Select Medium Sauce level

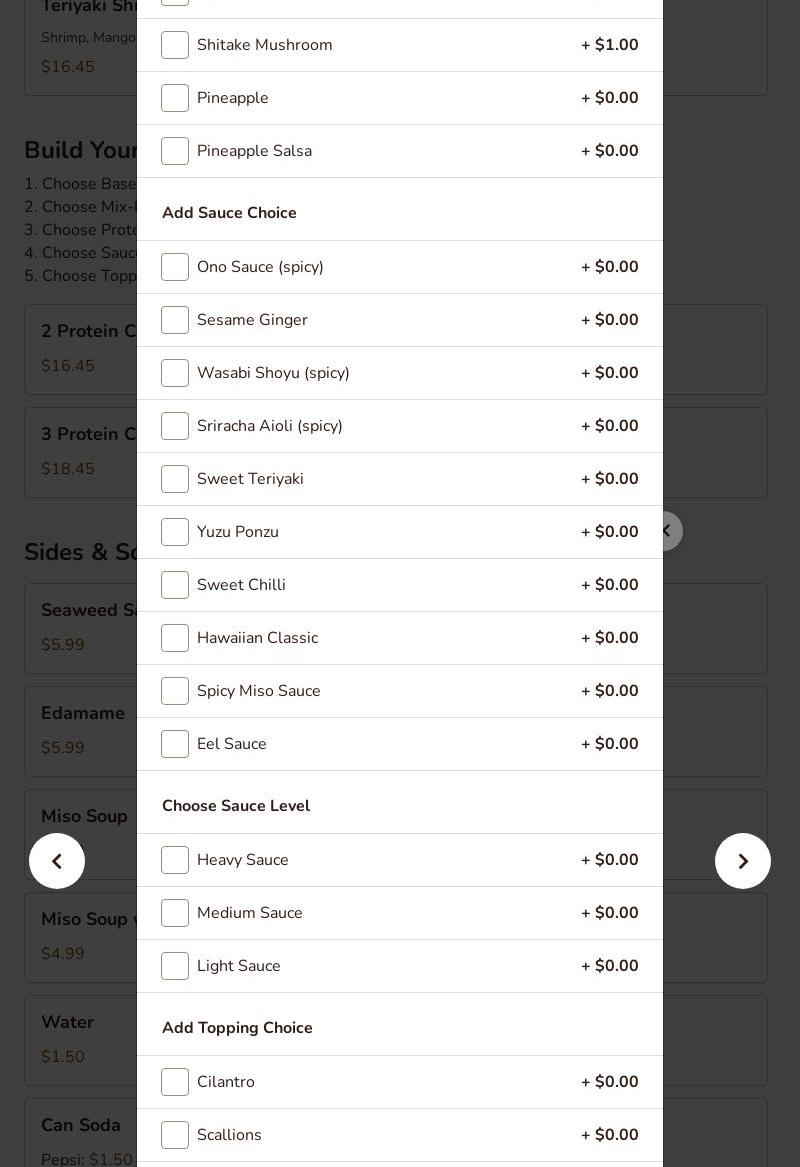click(175, 913)
